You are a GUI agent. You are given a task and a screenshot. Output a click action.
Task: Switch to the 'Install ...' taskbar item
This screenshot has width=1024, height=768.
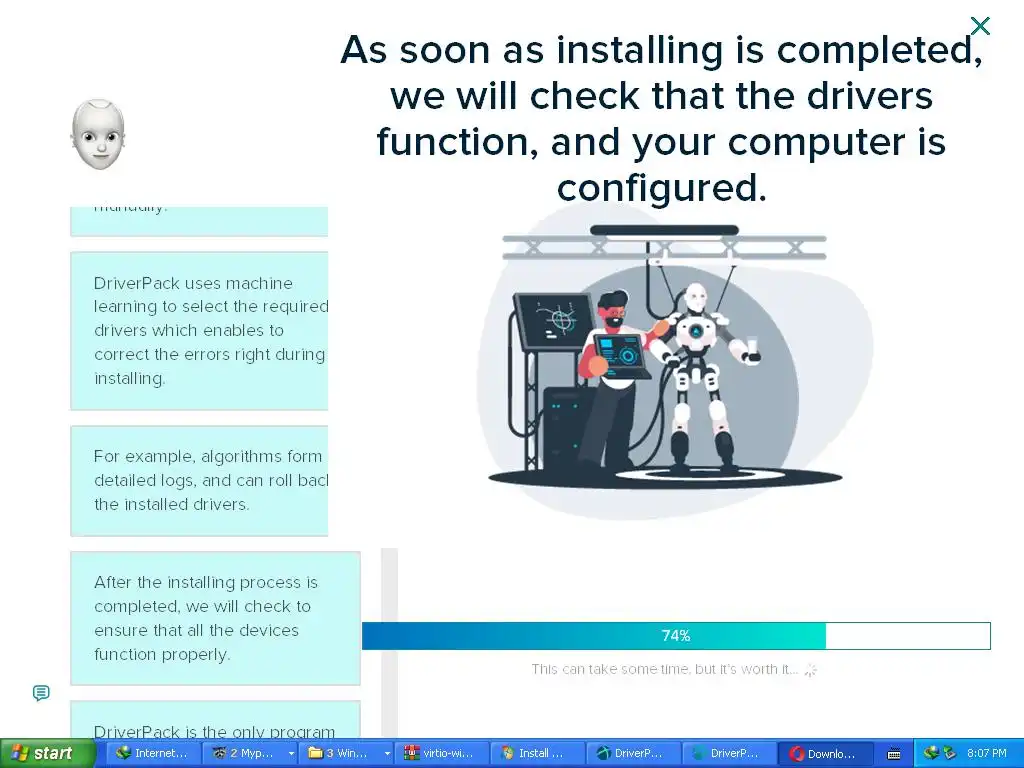tap(536, 754)
